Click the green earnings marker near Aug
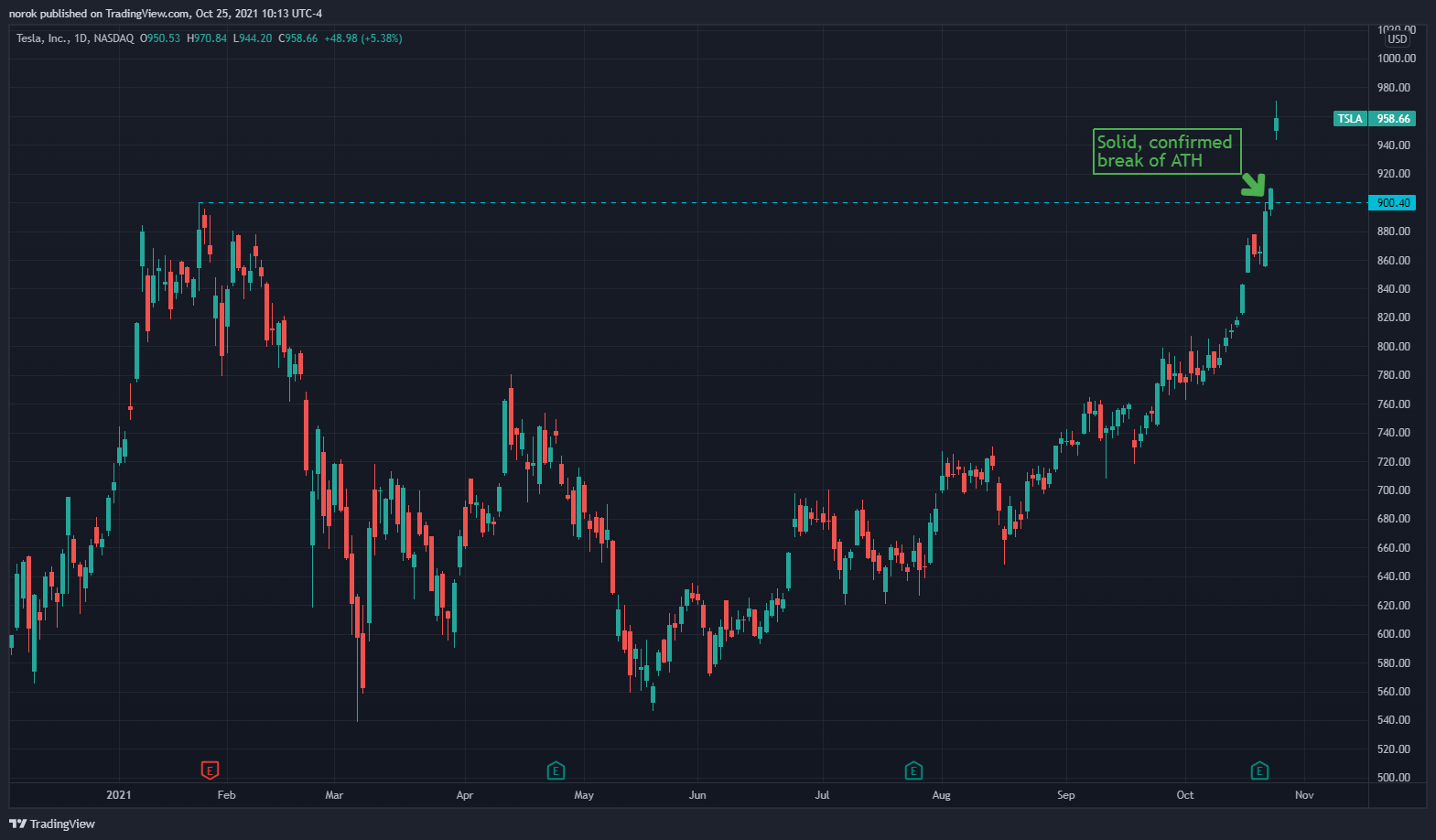This screenshot has width=1436, height=840. [913, 770]
